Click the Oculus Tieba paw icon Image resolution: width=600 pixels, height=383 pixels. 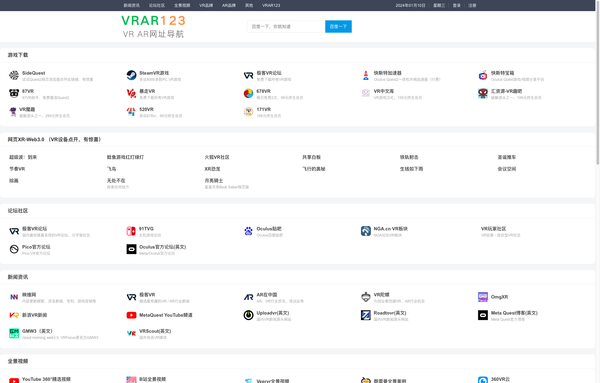click(248, 231)
